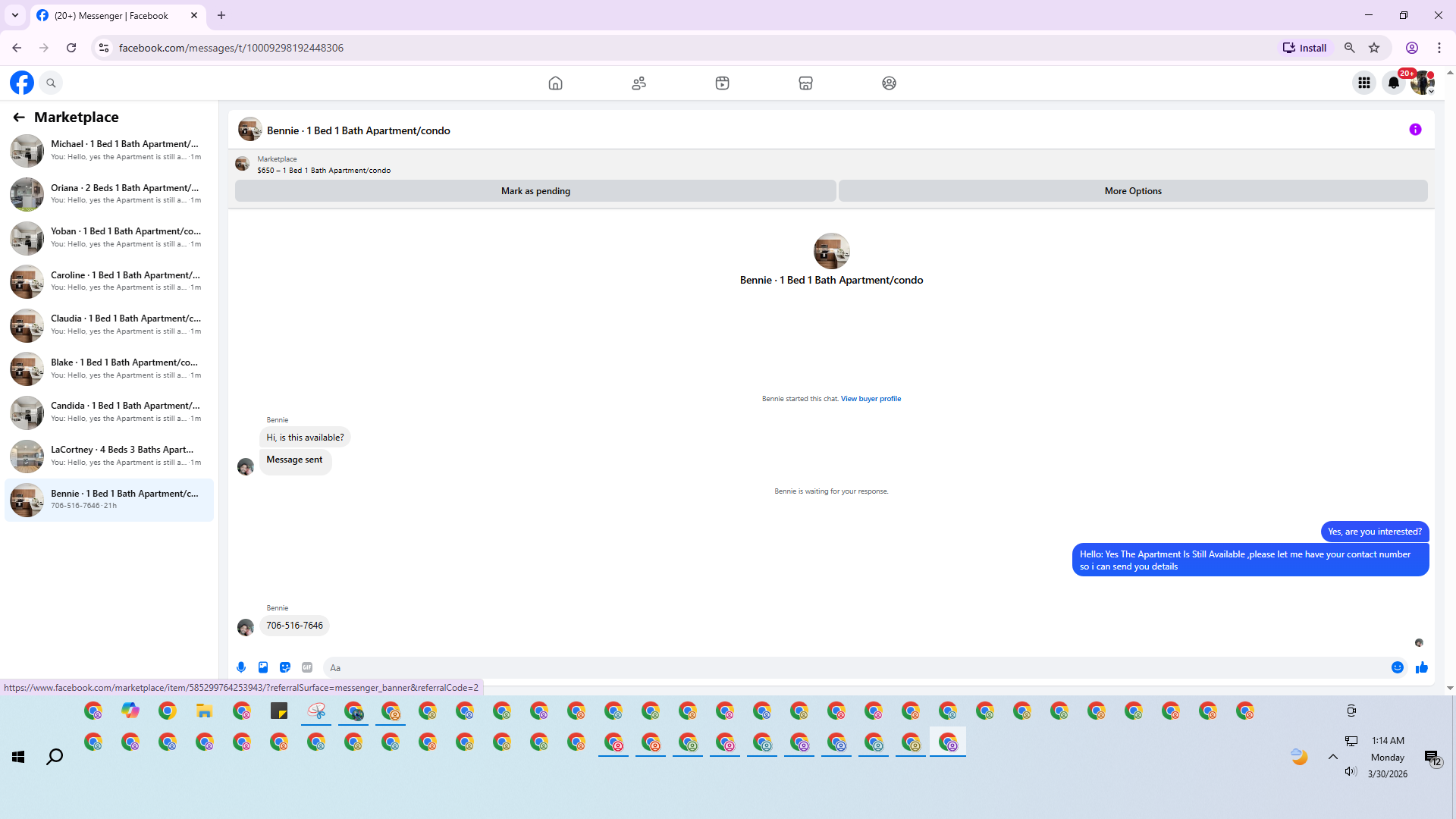Open the Windows notification center
This screenshot has height=819, width=1456.
pyautogui.click(x=1432, y=758)
